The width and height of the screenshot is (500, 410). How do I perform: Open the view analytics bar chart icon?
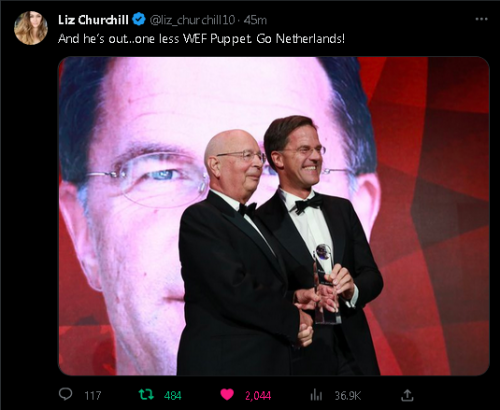pos(316,395)
